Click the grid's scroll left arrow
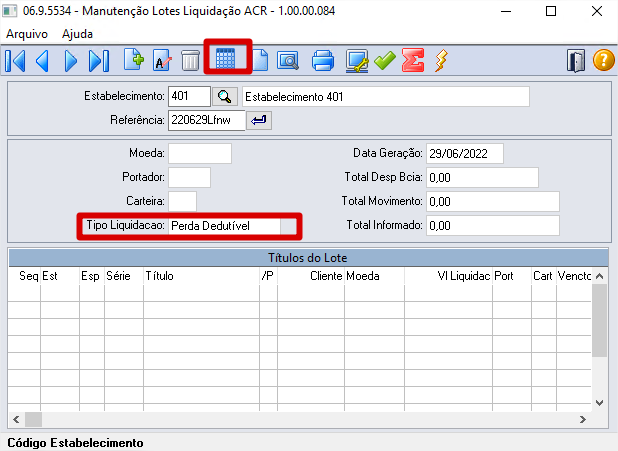The image size is (618, 451). (16, 419)
